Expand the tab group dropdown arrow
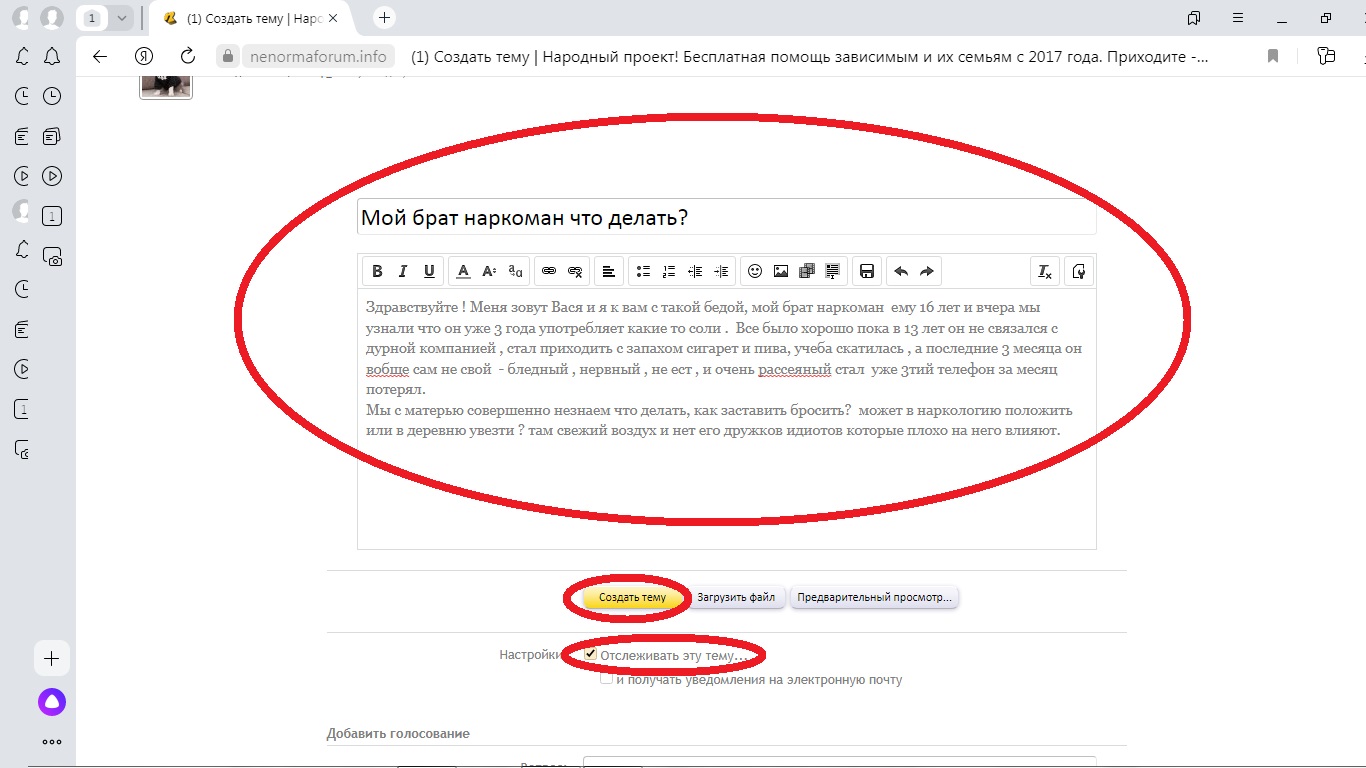Image resolution: width=1366 pixels, height=768 pixels. click(x=122, y=18)
